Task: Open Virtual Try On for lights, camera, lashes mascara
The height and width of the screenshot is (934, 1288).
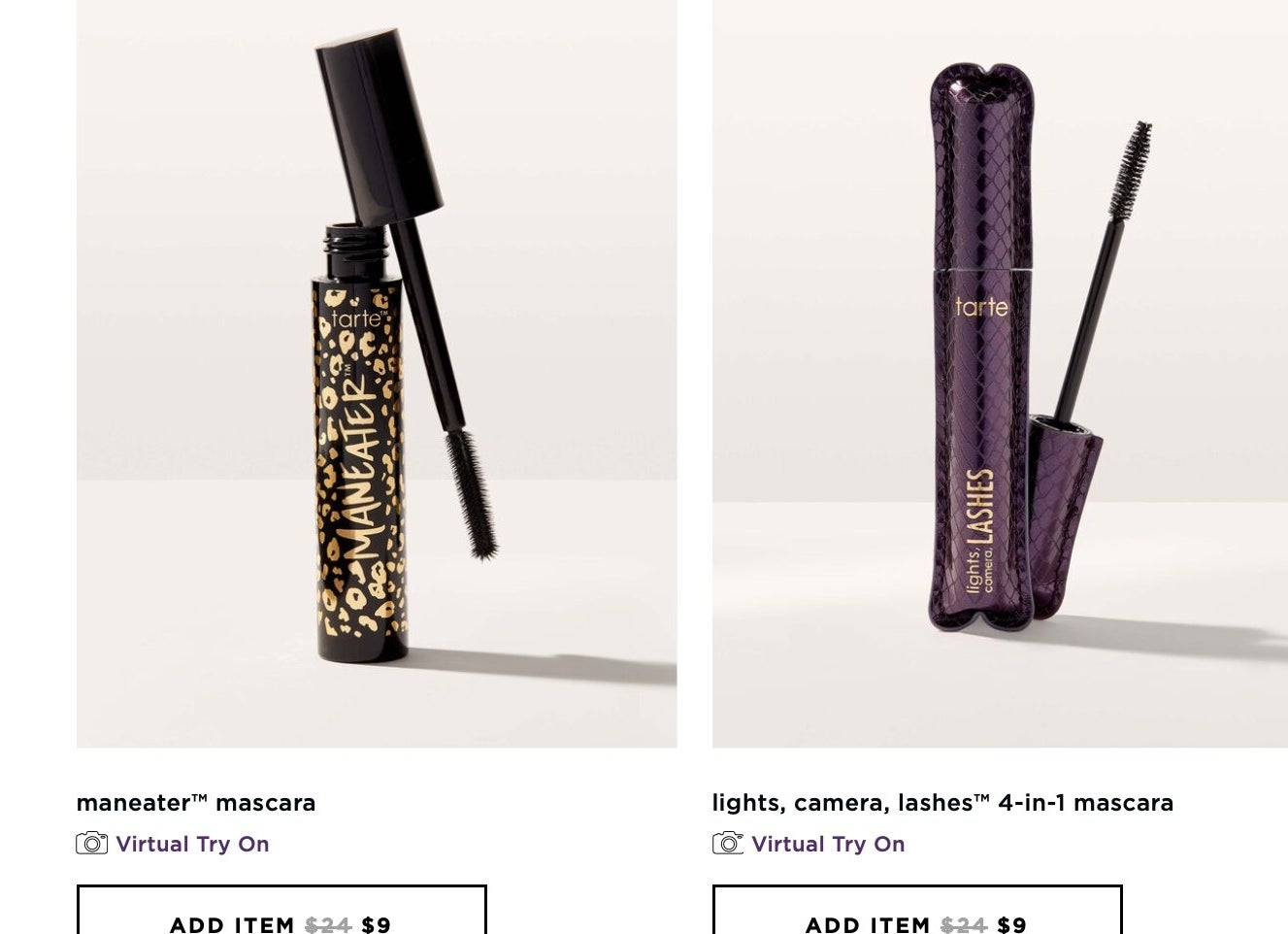Action: click(x=828, y=844)
